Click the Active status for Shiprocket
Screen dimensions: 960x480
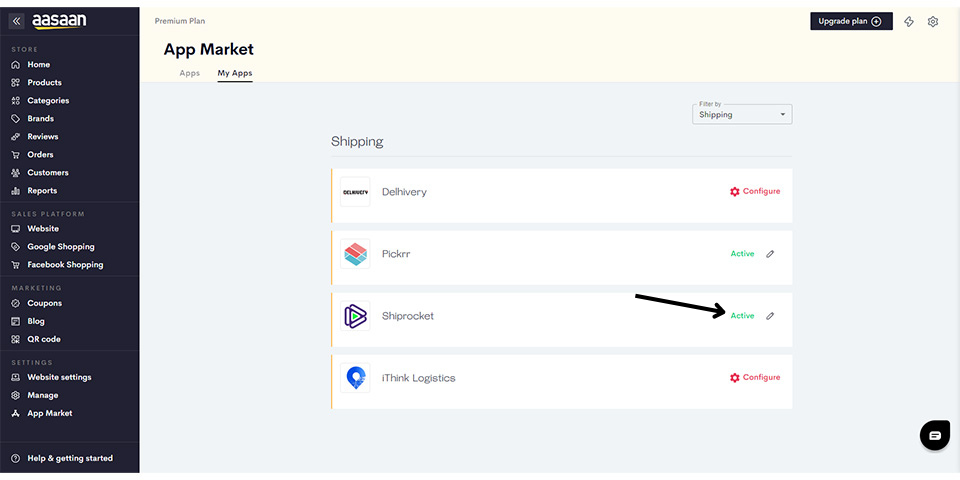tap(742, 316)
